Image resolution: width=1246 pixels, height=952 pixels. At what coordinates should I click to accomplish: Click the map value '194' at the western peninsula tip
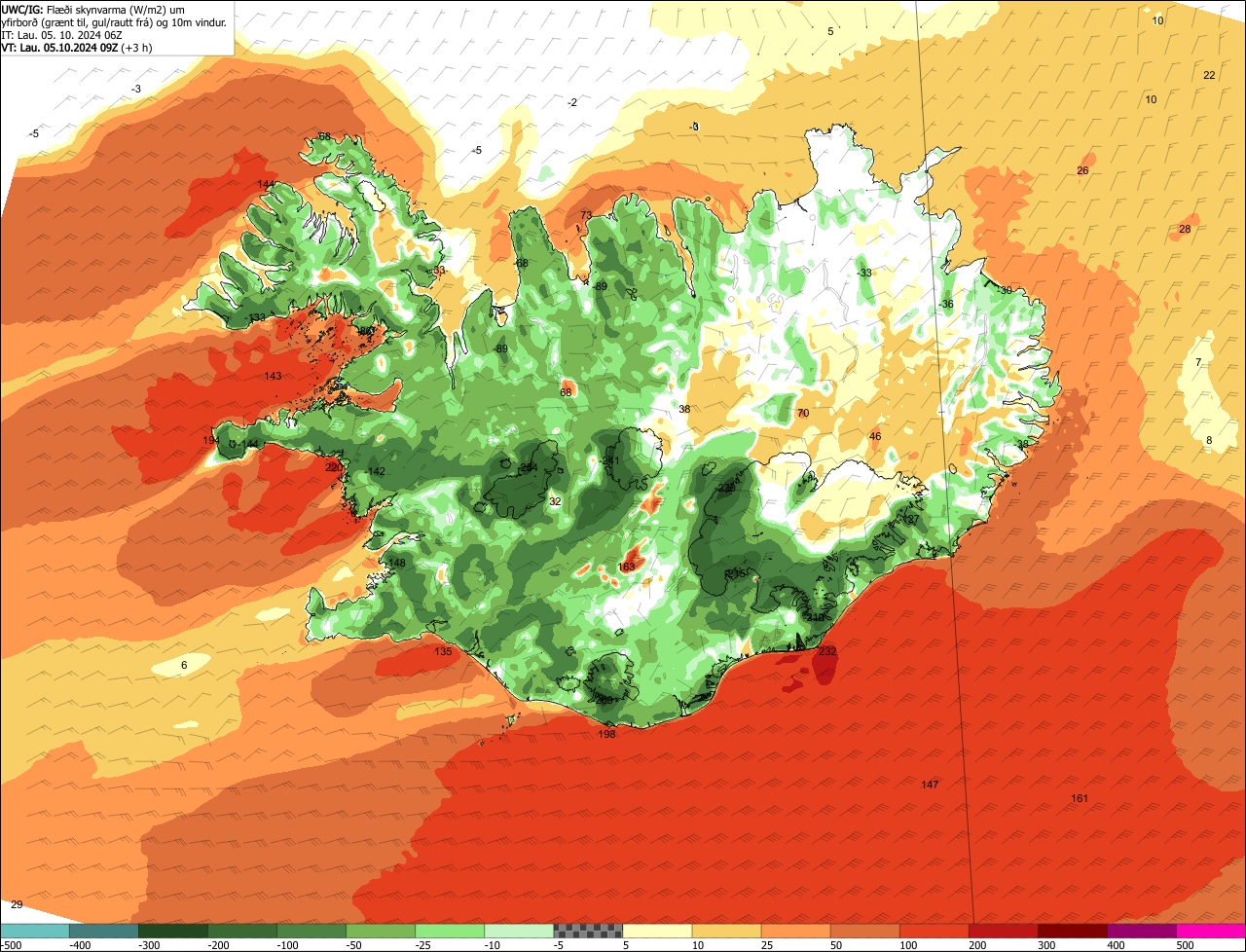210,441
